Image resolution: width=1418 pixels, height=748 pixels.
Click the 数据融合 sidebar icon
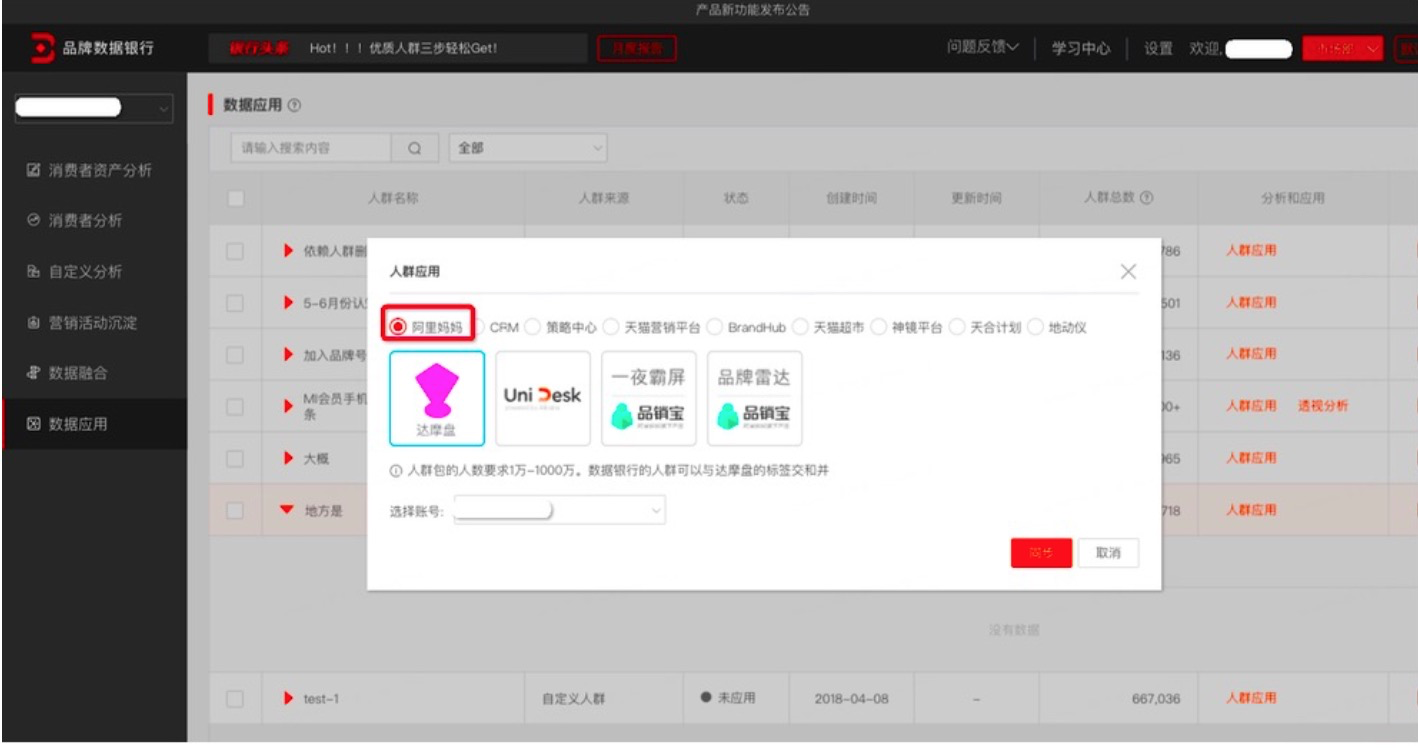point(33,373)
